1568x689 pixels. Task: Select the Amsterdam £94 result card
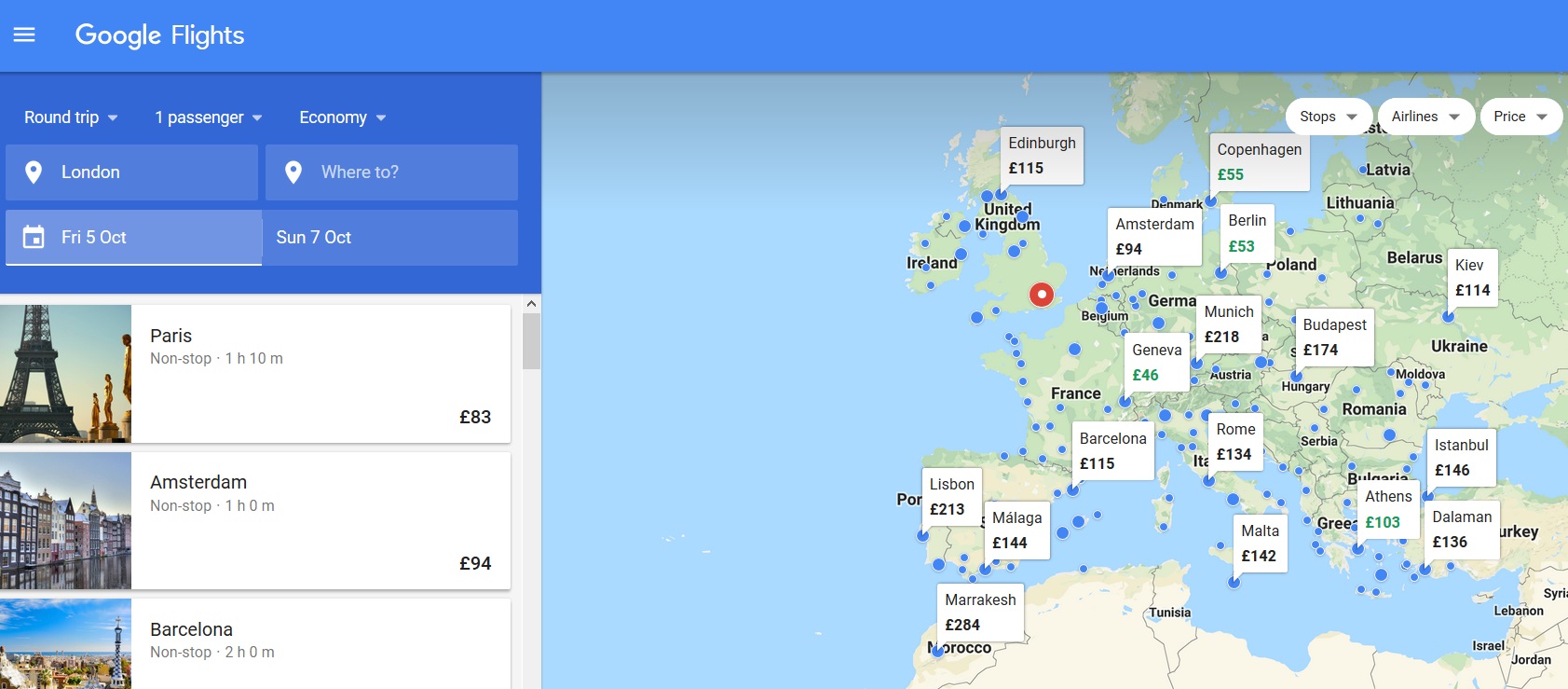coord(255,521)
